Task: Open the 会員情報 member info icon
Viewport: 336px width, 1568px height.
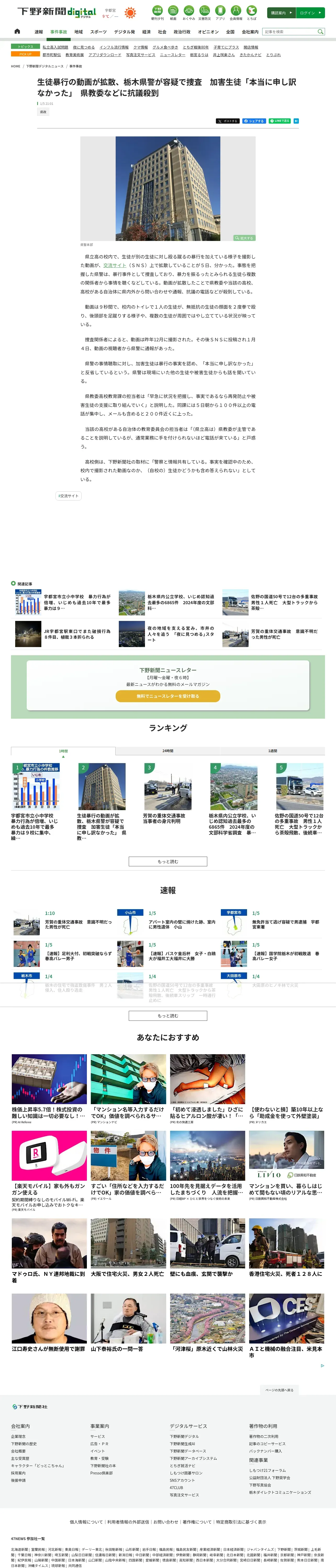Action: (x=236, y=13)
